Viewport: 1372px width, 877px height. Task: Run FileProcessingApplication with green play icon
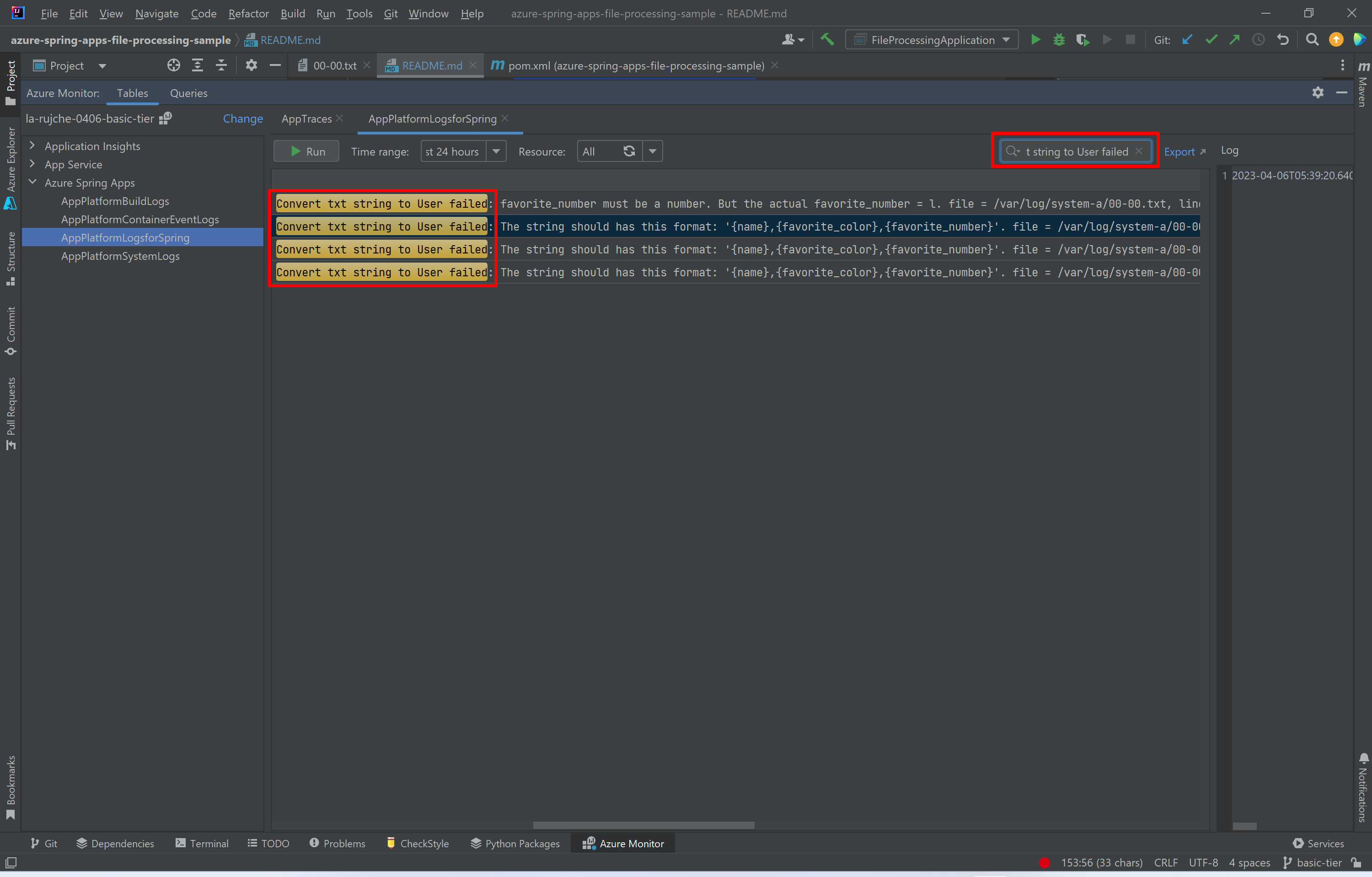click(x=1036, y=40)
